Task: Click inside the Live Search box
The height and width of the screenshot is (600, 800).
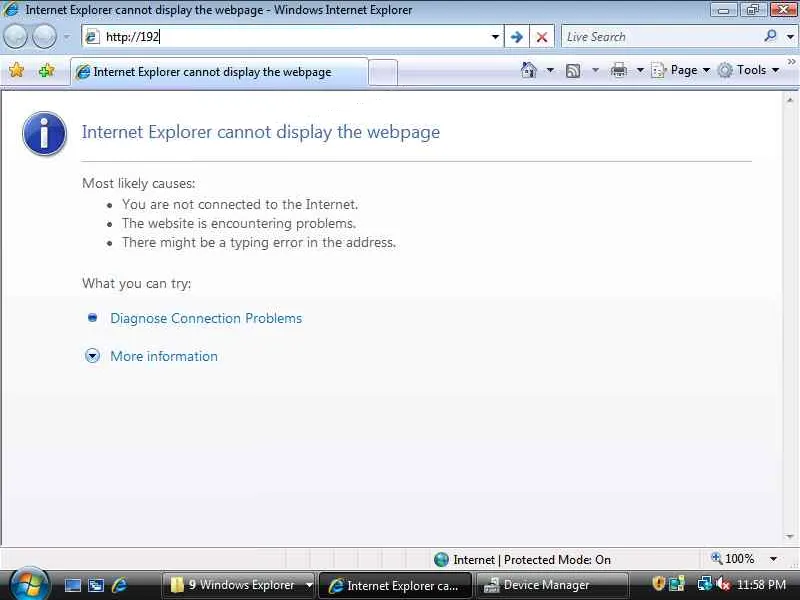Action: pyautogui.click(x=661, y=37)
